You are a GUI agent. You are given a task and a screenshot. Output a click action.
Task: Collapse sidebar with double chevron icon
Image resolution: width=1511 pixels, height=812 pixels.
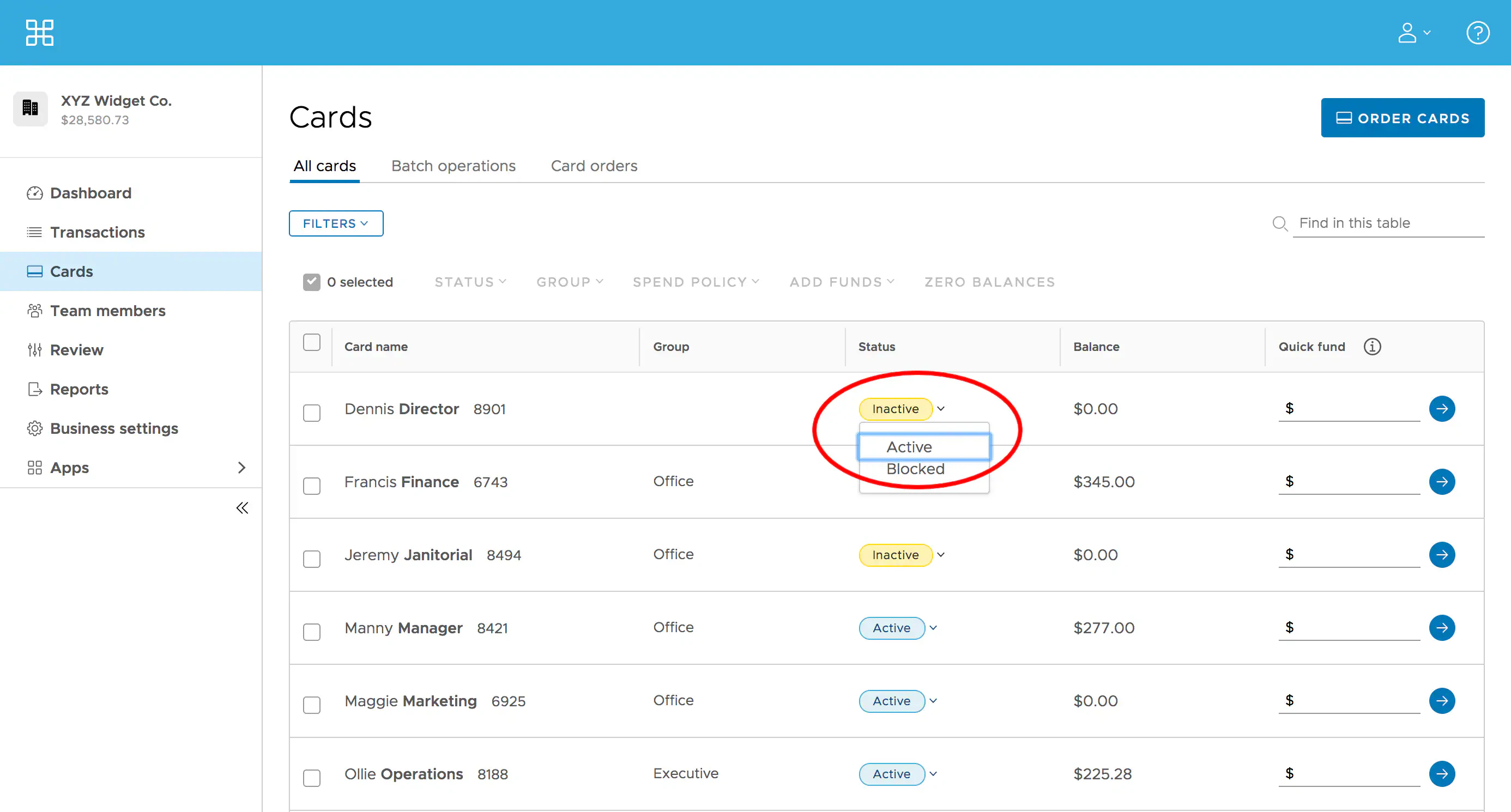(241, 508)
